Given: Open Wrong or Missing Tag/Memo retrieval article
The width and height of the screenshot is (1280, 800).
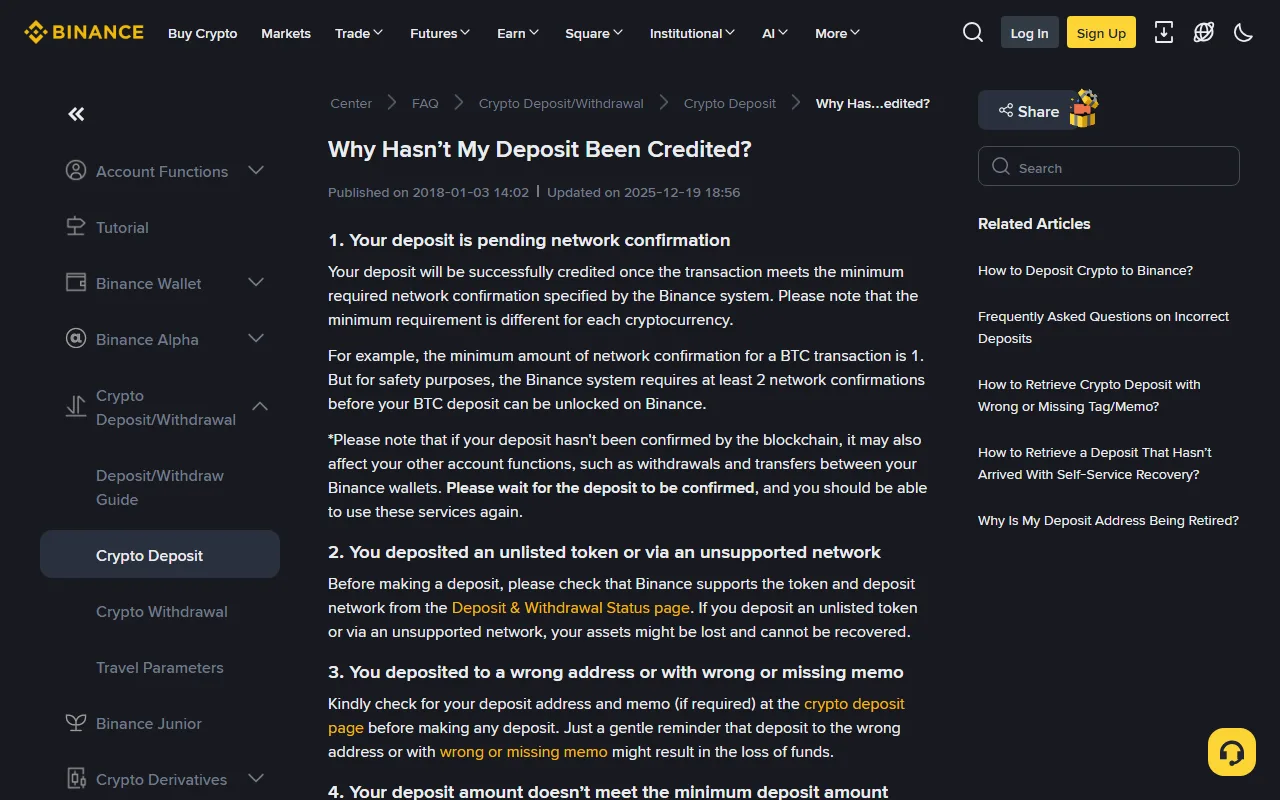Looking at the screenshot, I should (1089, 395).
